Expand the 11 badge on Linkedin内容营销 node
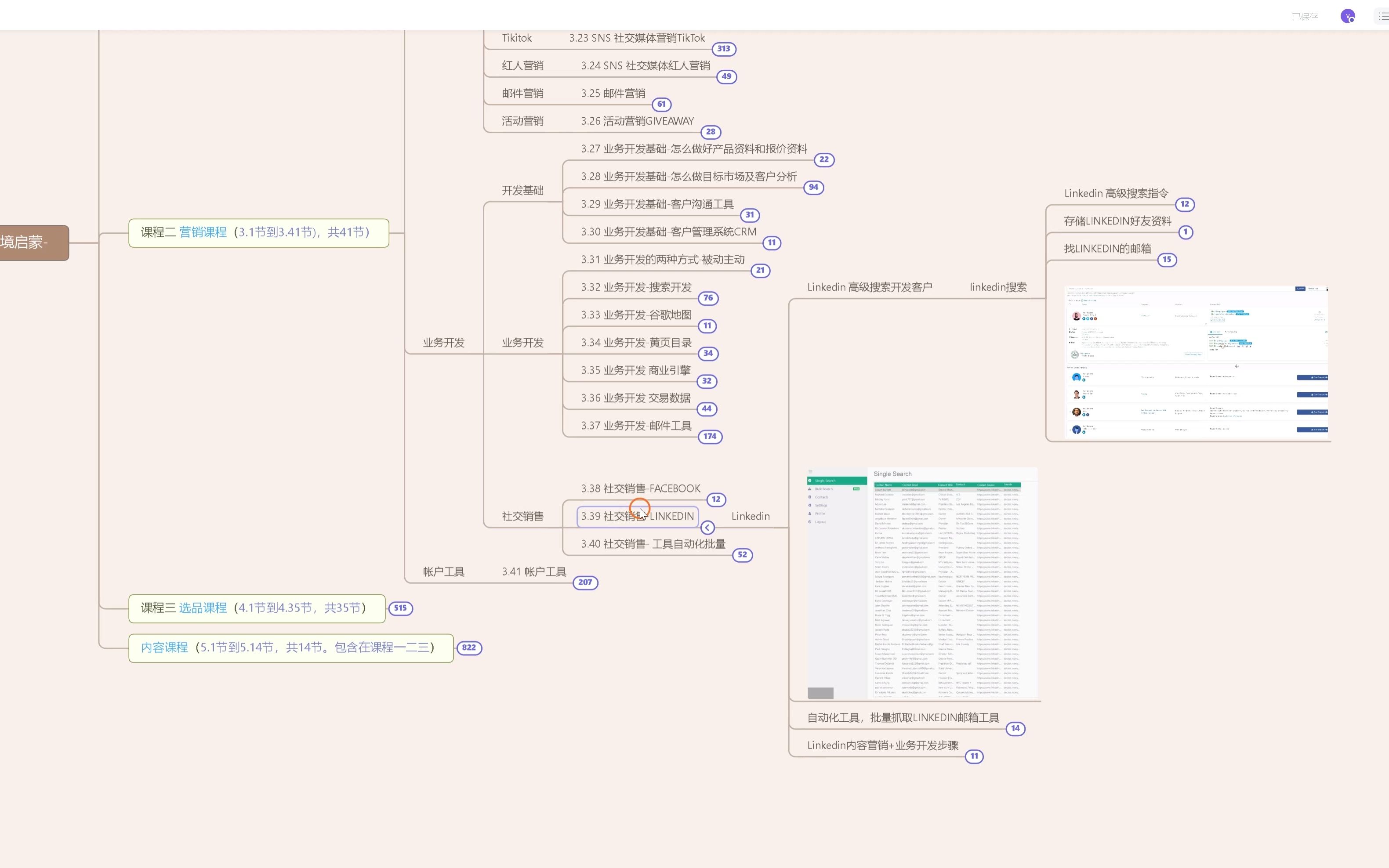This screenshot has height=868, width=1389. click(x=974, y=756)
